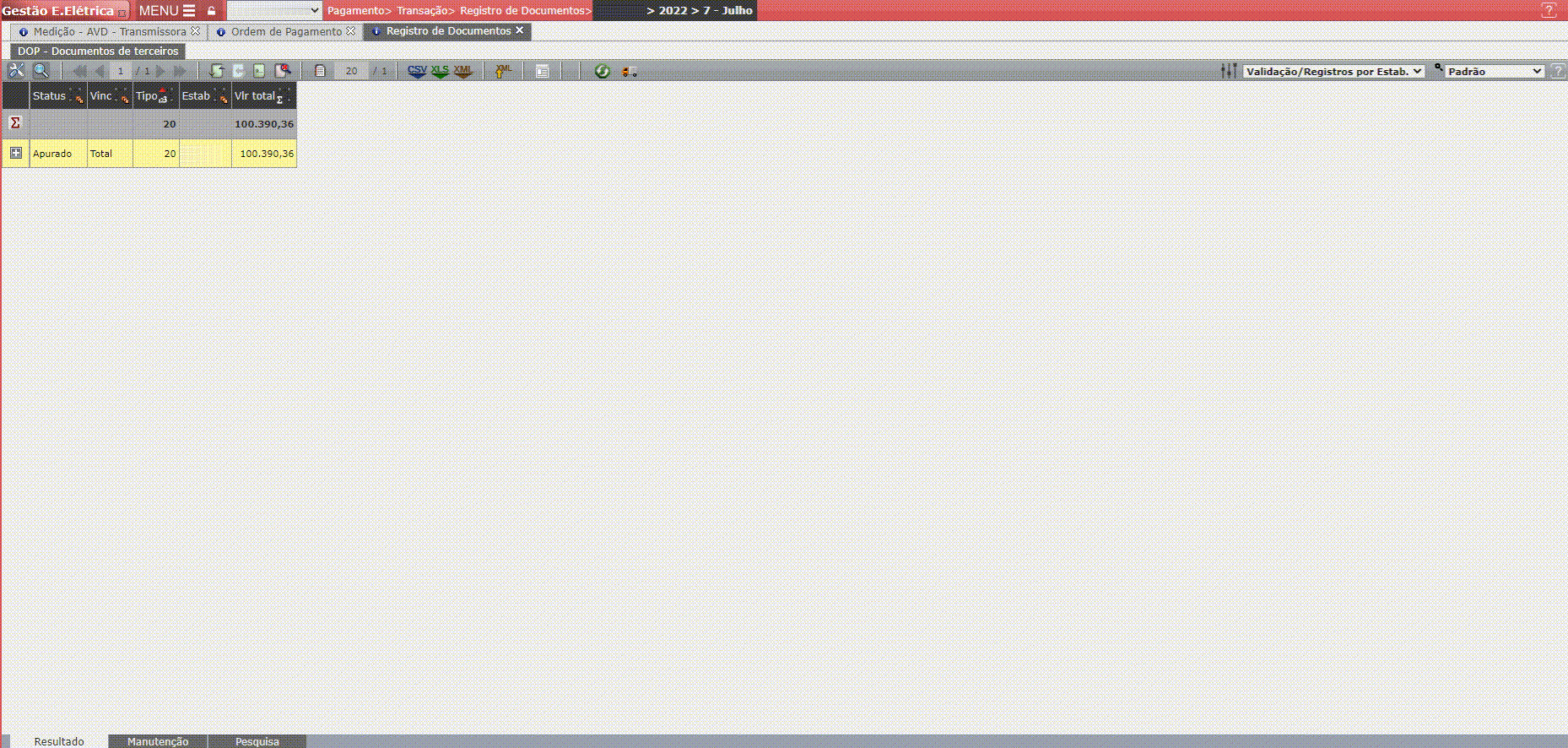Open the tools wrench icon in toolbar
1568x748 pixels.
[x=16, y=71]
